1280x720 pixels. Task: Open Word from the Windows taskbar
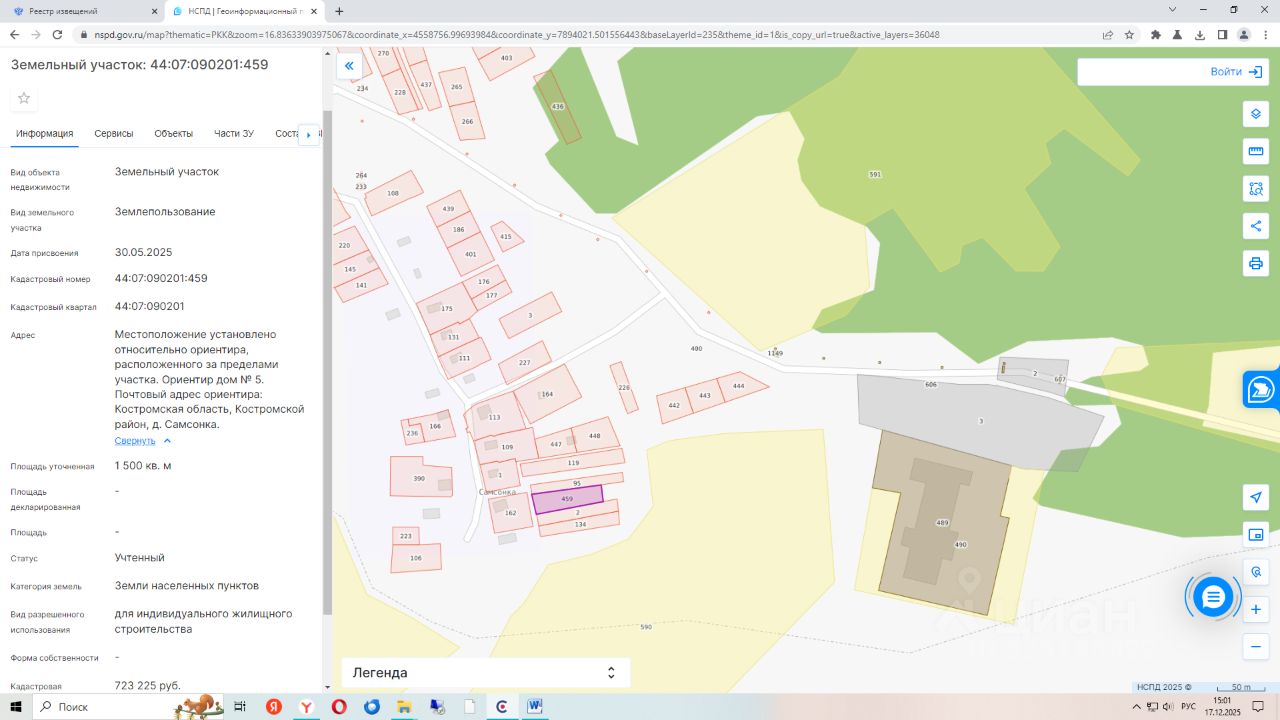(534, 707)
